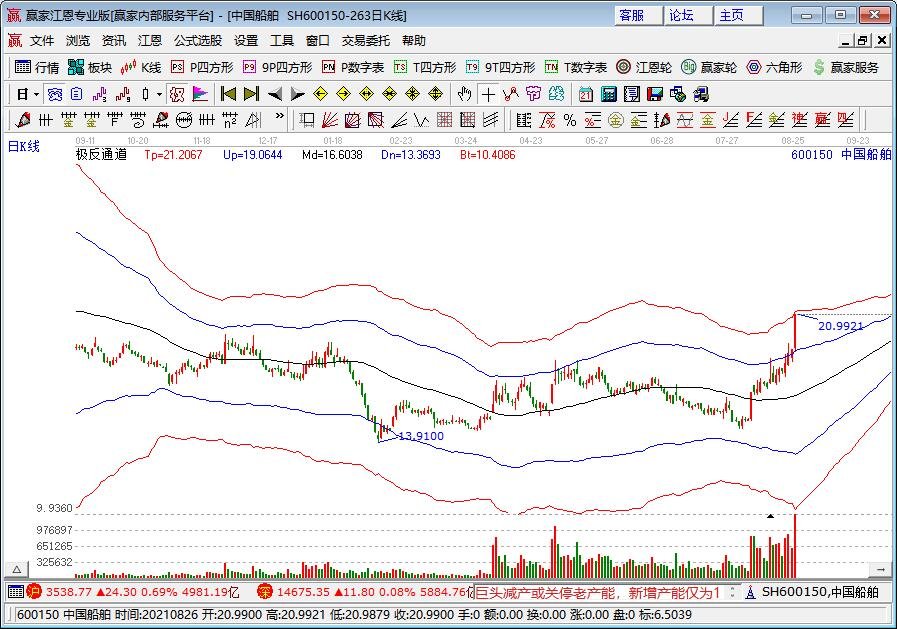Screen dimensions: 897x629
Task: Select the n² grid tool
Action: tap(230, 120)
